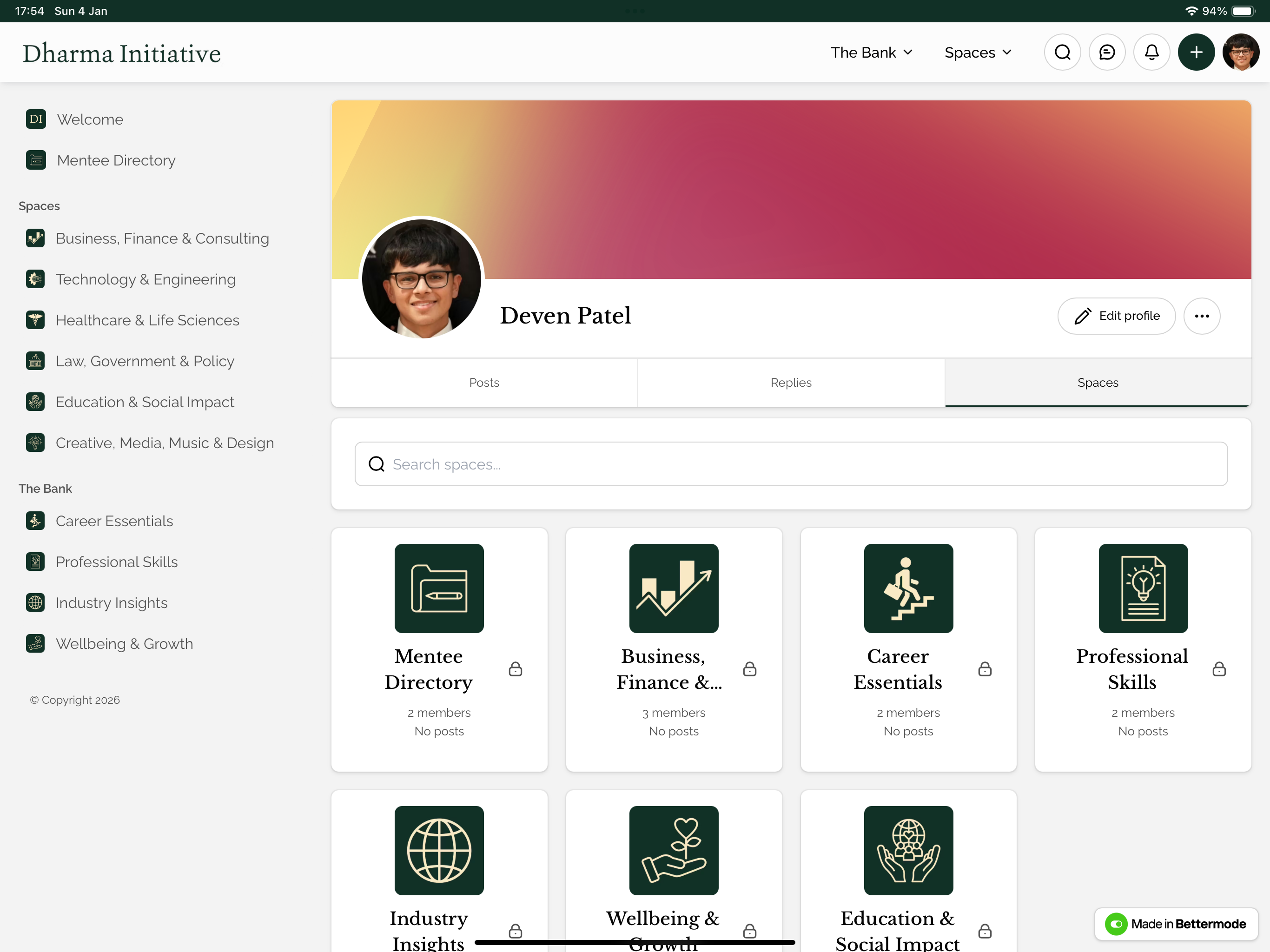1270x952 pixels.
Task: Click the Business, Finance card chart icon
Action: (x=674, y=588)
